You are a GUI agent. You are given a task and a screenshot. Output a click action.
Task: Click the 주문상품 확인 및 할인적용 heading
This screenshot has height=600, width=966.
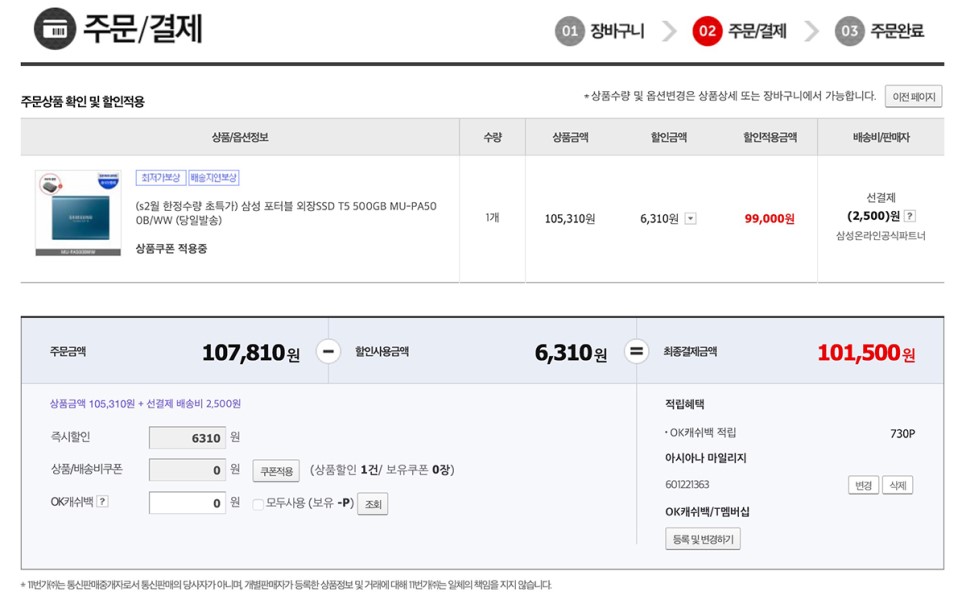tap(83, 102)
